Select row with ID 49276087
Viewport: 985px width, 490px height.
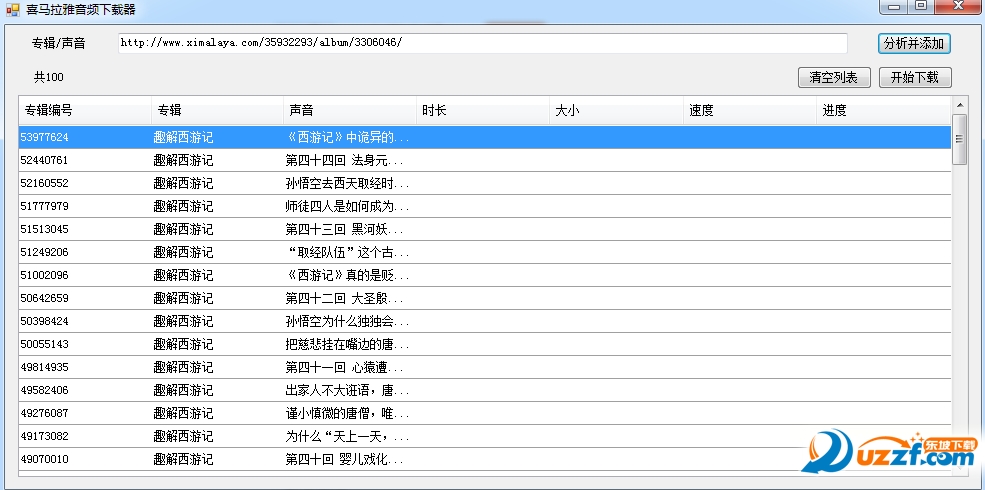(x=484, y=413)
